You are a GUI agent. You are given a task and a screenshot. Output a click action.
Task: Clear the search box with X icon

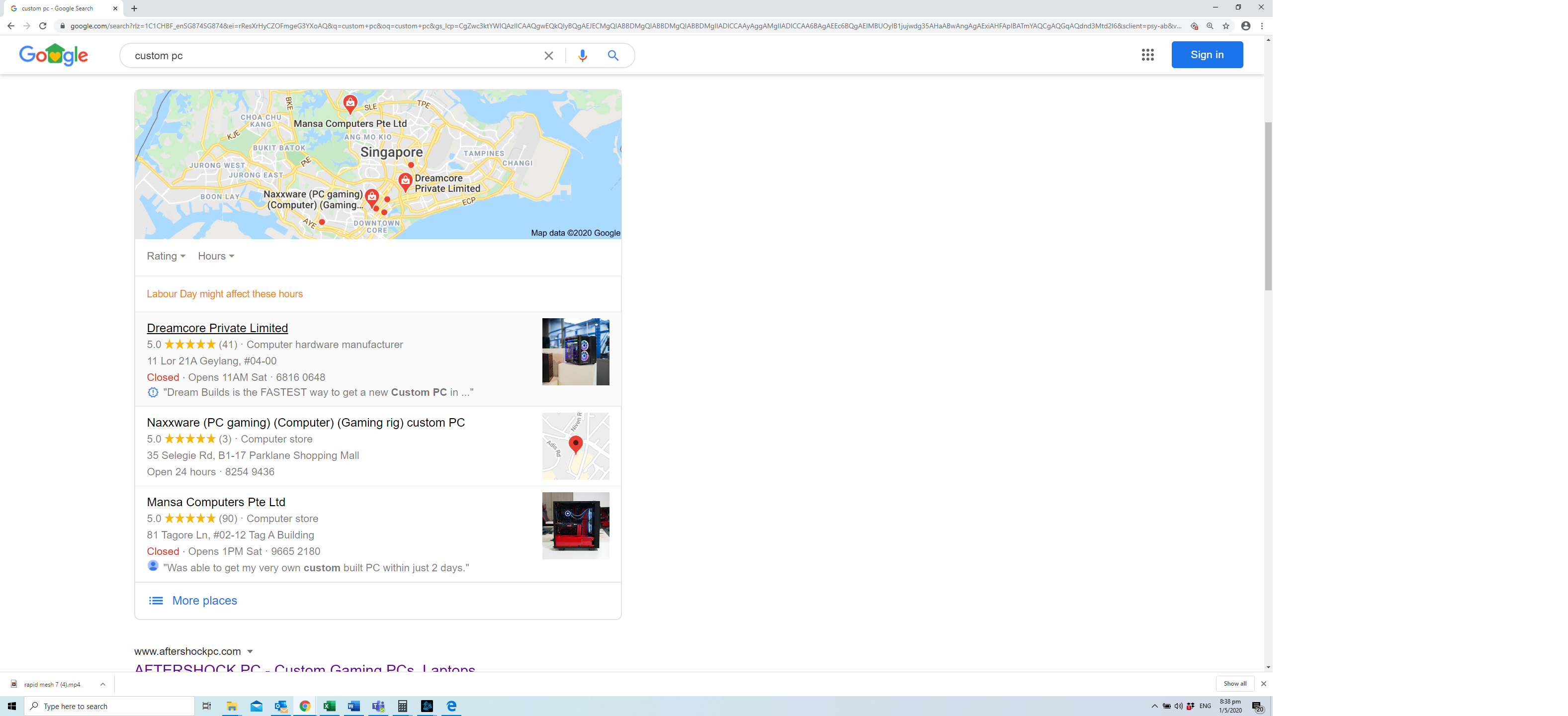click(x=548, y=55)
